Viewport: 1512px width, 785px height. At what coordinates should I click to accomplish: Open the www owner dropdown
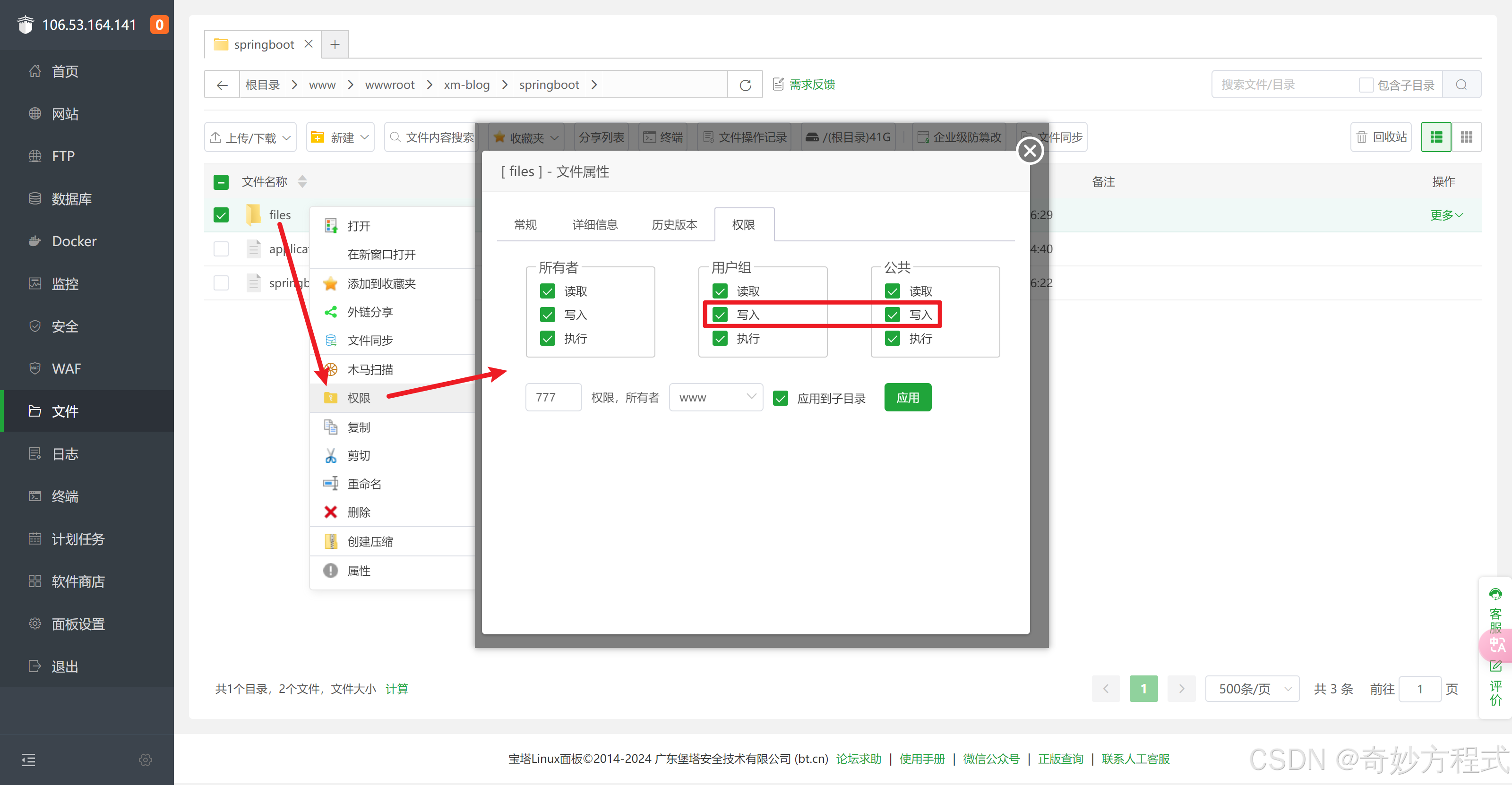click(716, 397)
